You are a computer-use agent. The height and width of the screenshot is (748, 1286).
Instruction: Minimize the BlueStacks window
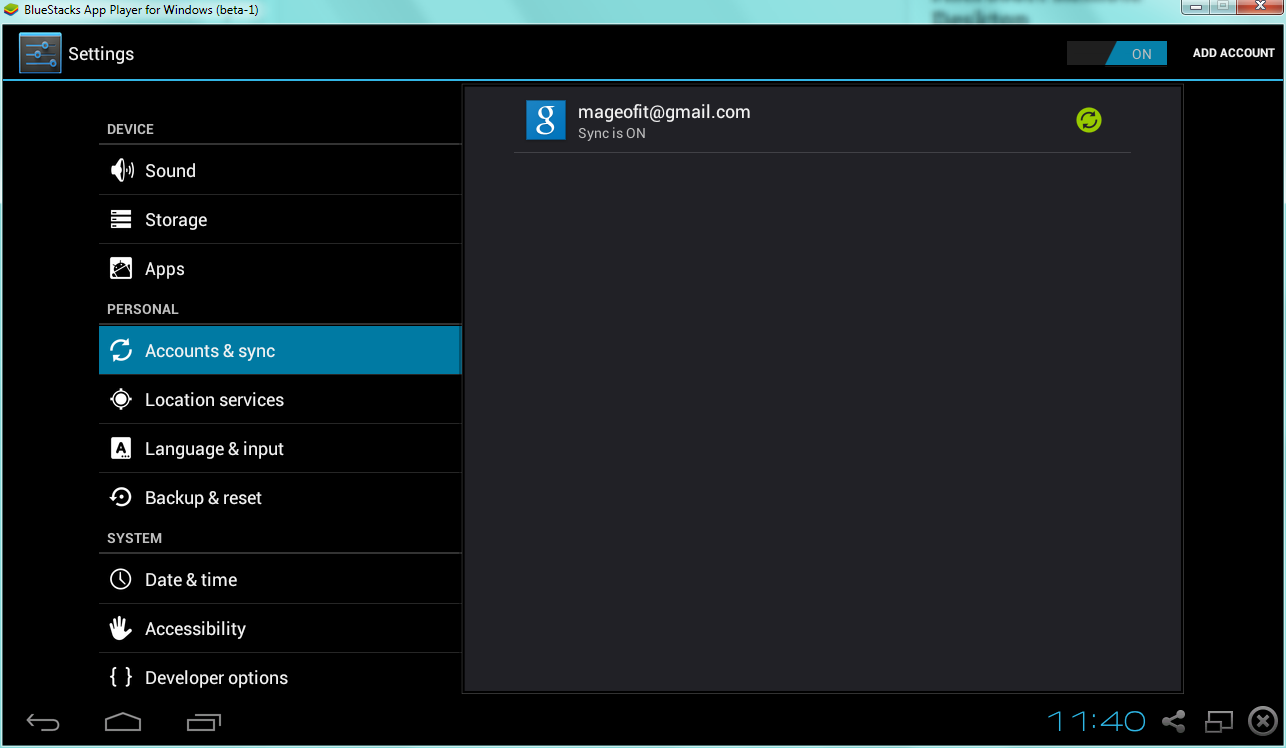click(x=1195, y=7)
